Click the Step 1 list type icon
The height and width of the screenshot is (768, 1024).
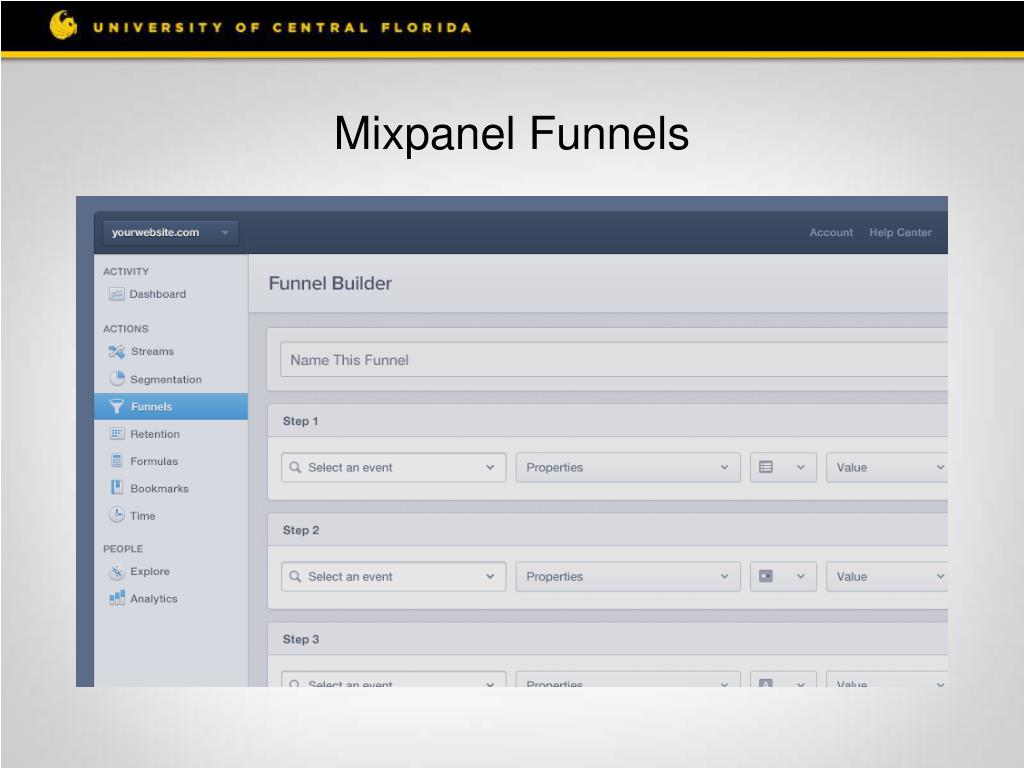766,467
